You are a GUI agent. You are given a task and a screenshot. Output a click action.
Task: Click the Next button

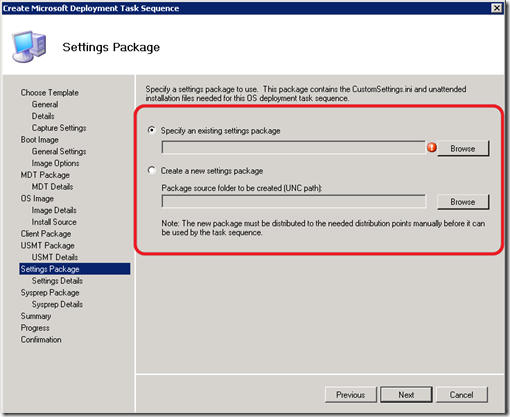coord(406,395)
